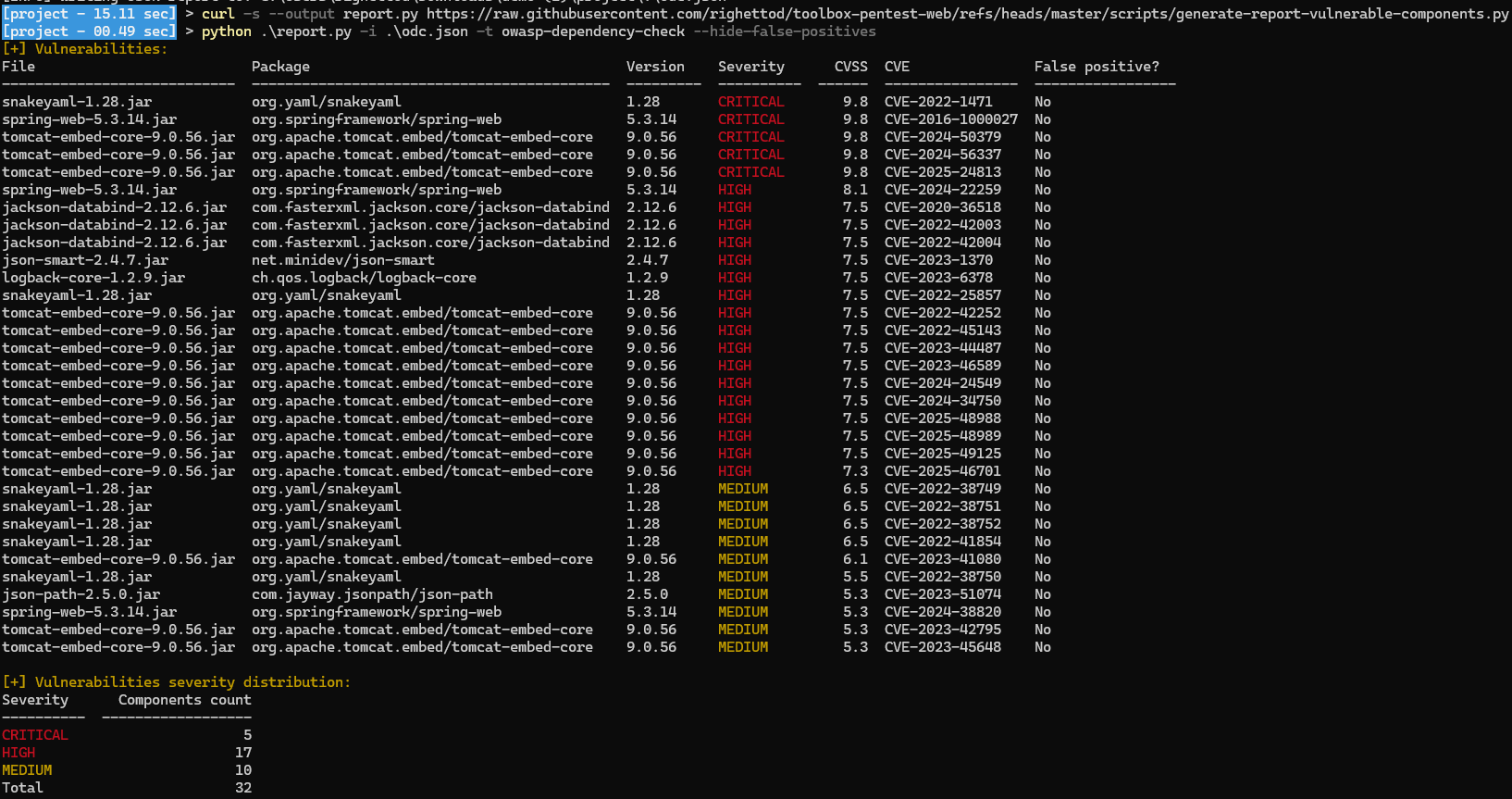1512x799 pixels.
Task: Click the owasp-dependency-check argument
Action: pos(593,31)
